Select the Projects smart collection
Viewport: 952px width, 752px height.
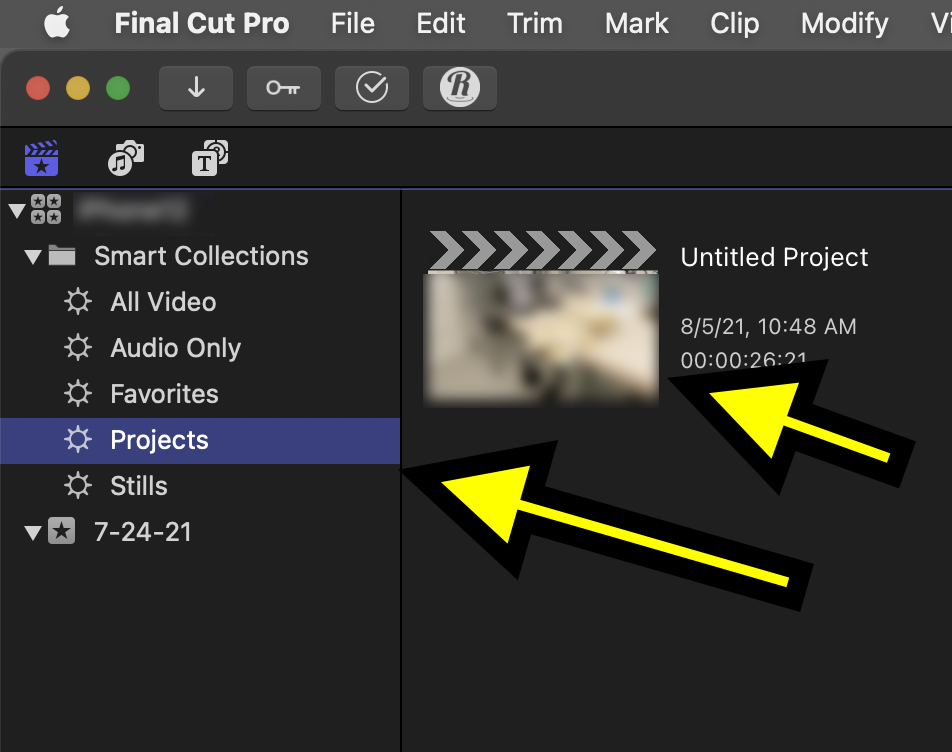(200, 441)
